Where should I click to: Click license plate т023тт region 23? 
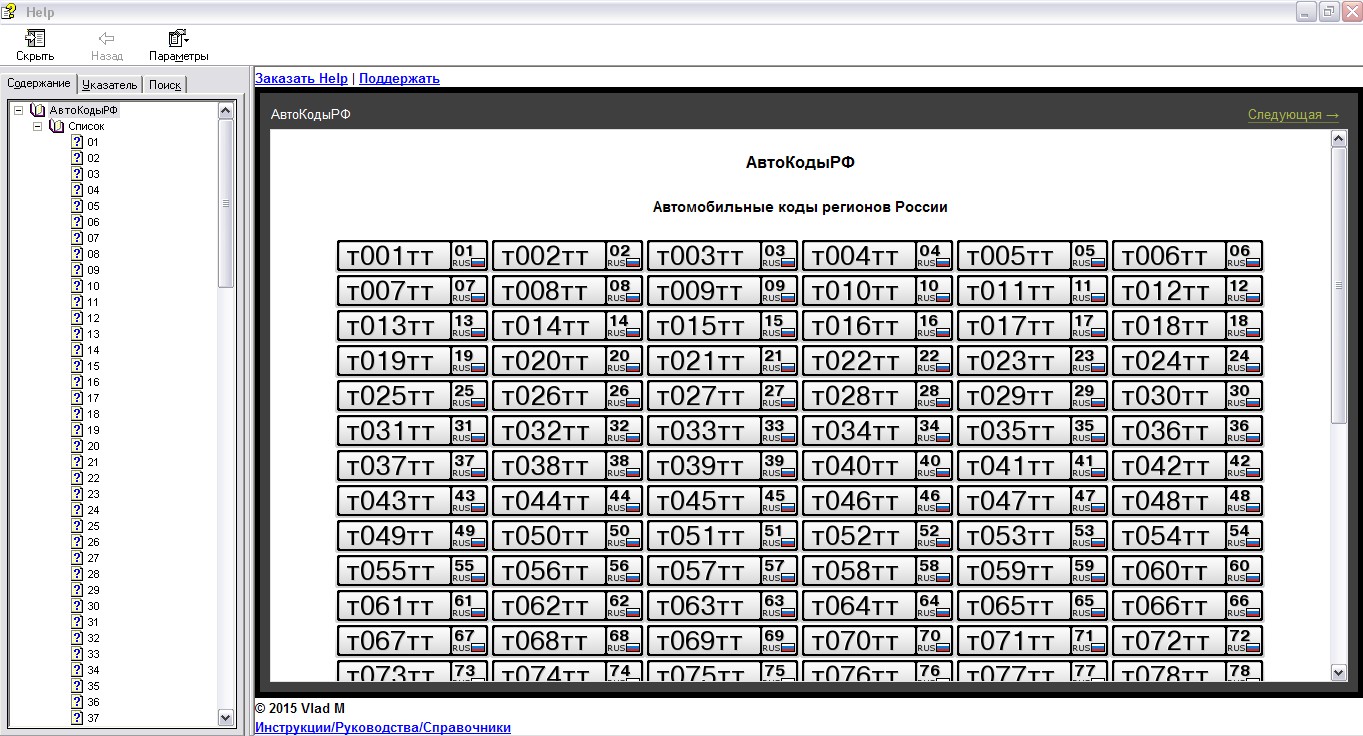coord(1032,361)
